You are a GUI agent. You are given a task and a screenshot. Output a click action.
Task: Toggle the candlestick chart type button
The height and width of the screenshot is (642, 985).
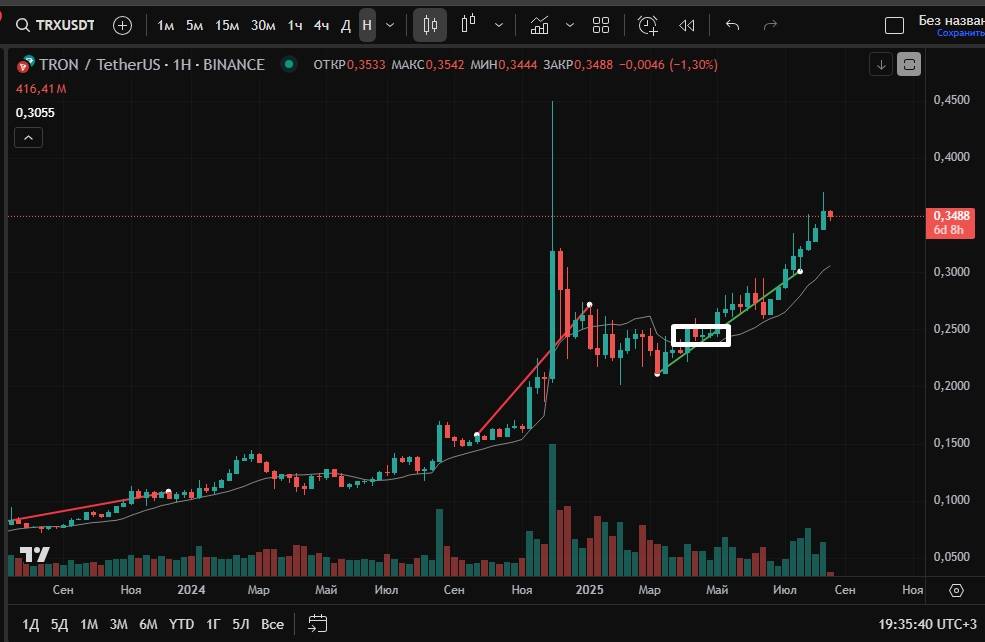[x=430, y=25]
